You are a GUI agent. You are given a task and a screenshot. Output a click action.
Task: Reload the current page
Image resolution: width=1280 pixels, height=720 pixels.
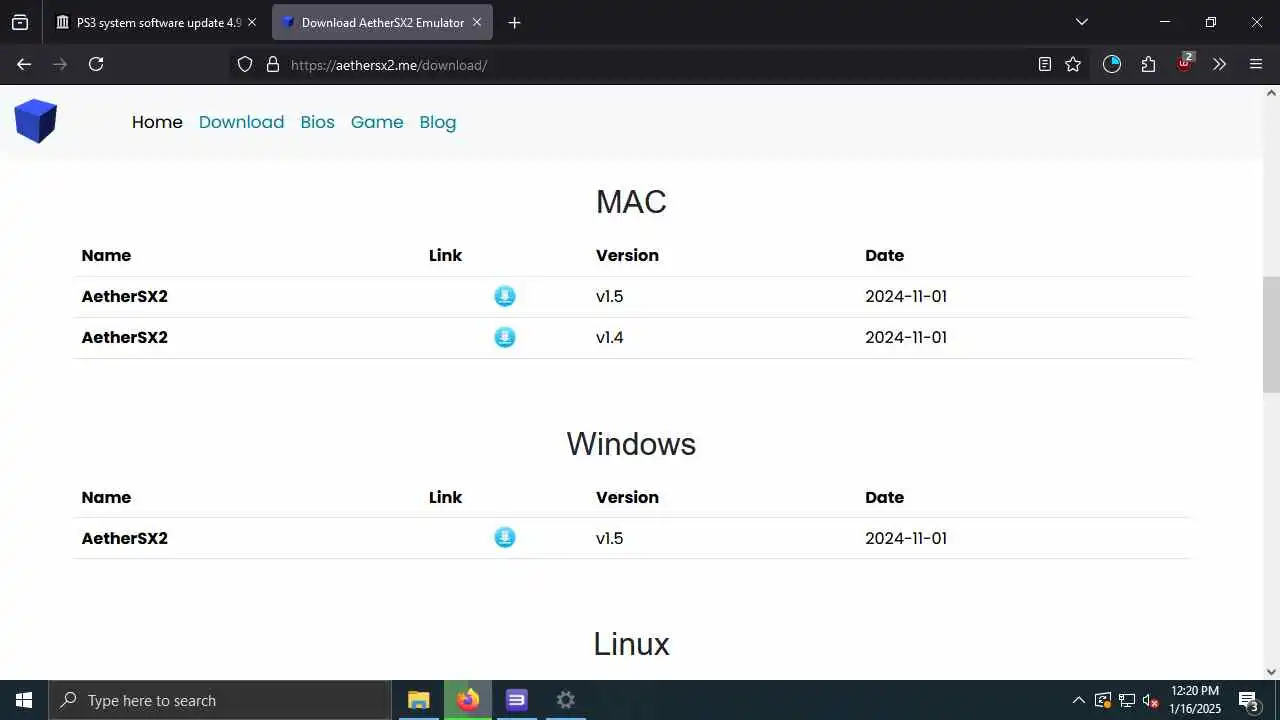(96, 64)
